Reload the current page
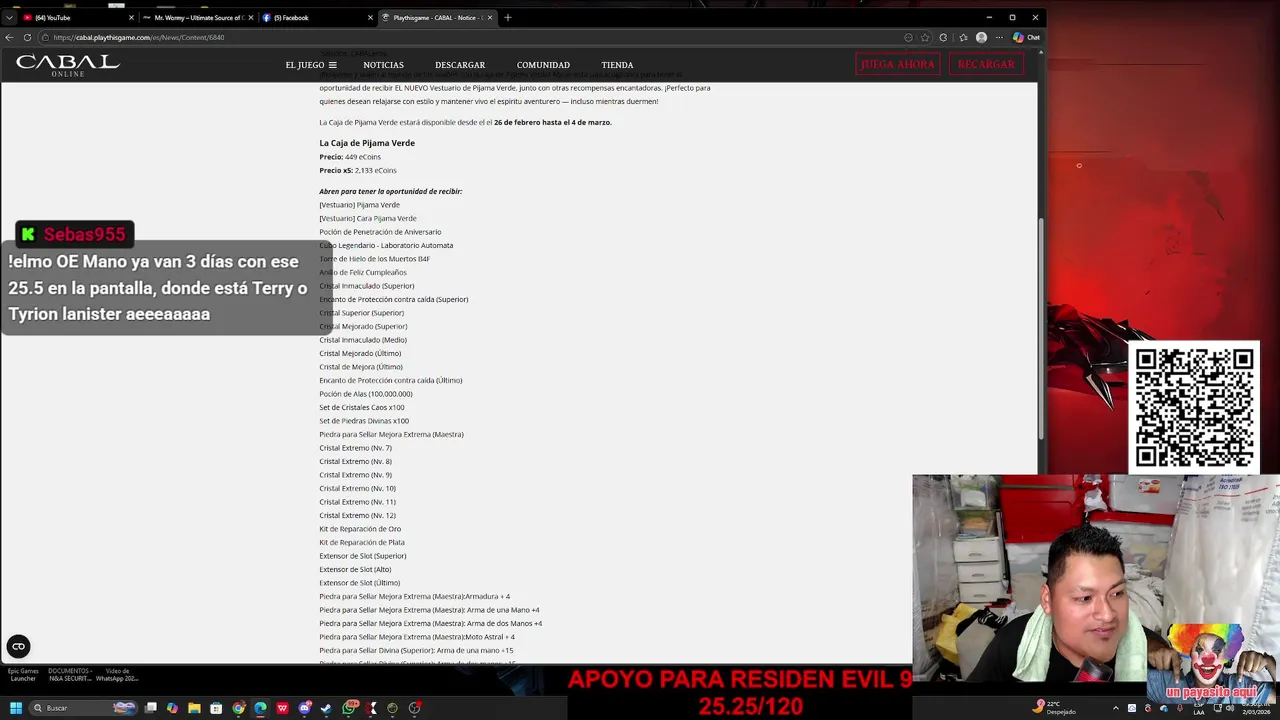This screenshot has height=720, width=1280. [x=27, y=37]
